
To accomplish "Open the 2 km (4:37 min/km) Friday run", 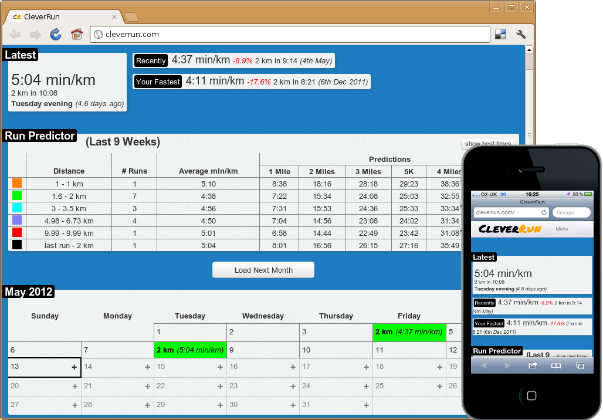I will [x=409, y=332].
